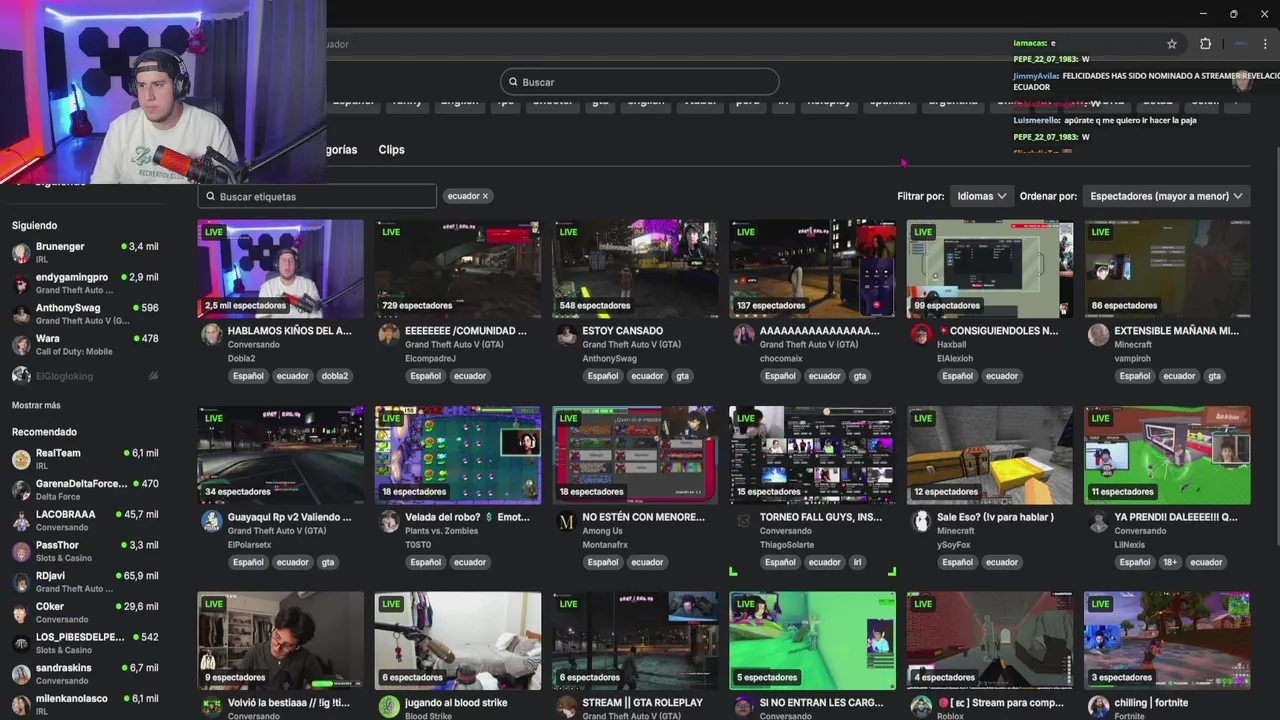Open the Volvió la bestiaaa stream title

(x=289, y=702)
